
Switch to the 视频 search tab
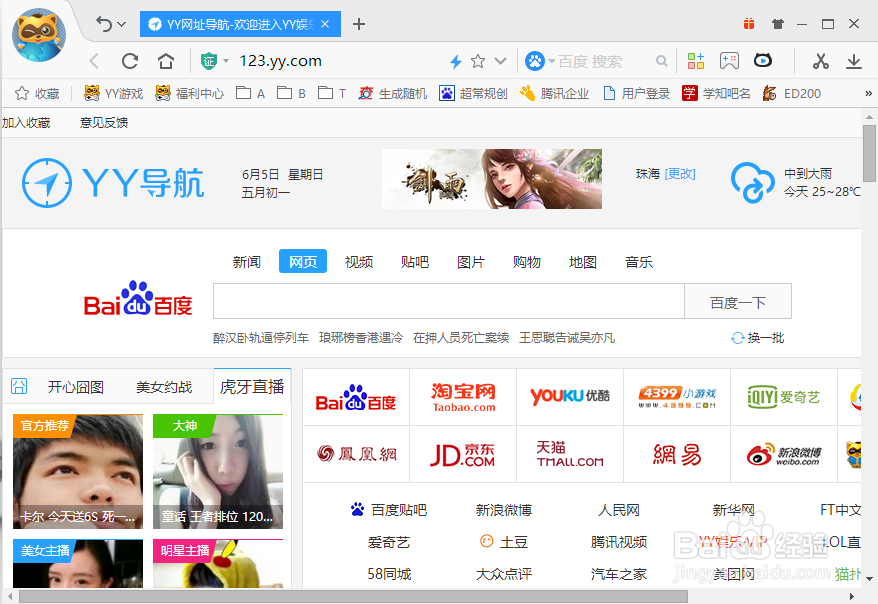point(358,261)
